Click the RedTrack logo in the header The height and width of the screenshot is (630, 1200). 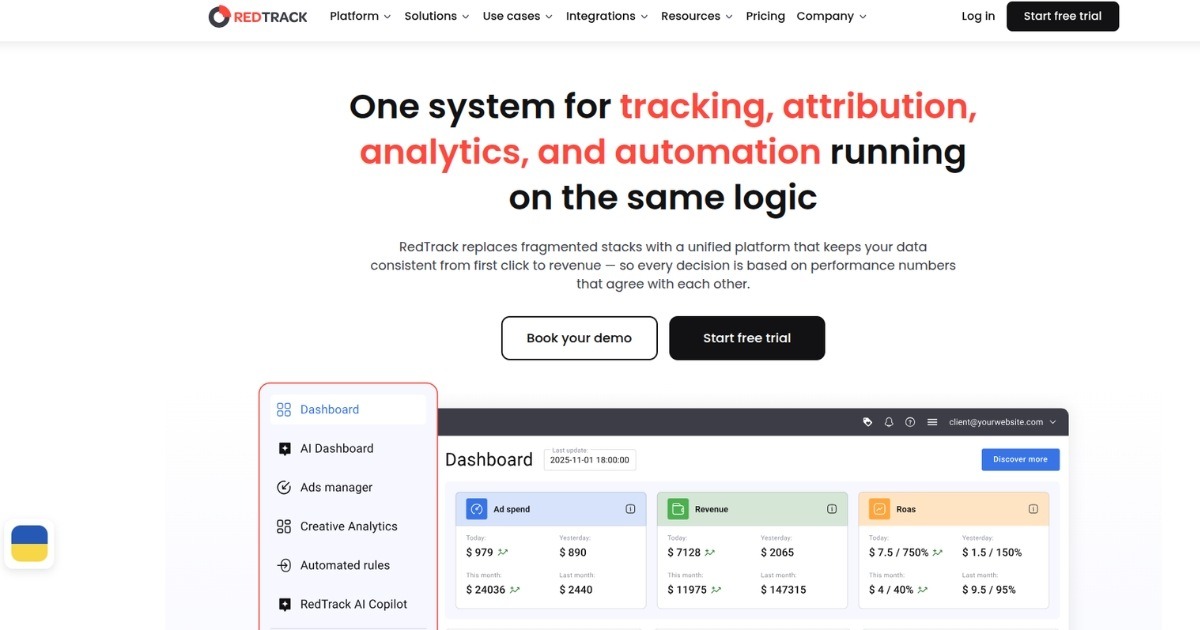258,16
